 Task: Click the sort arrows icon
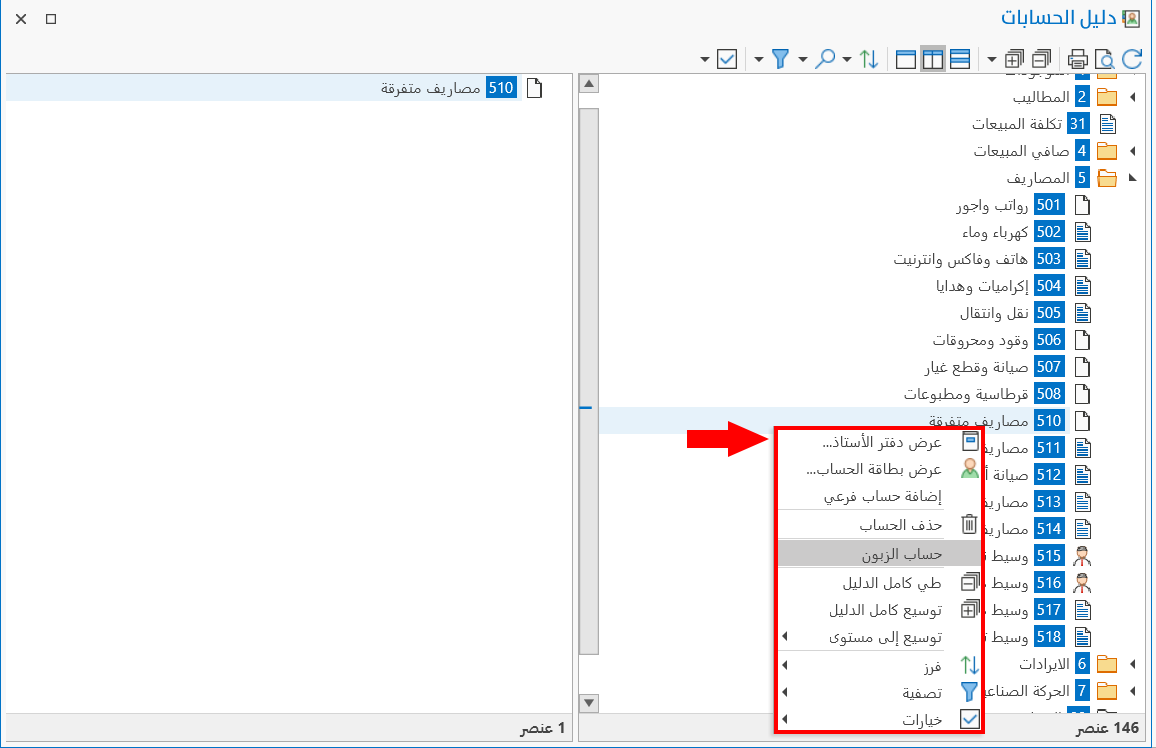tap(869, 59)
